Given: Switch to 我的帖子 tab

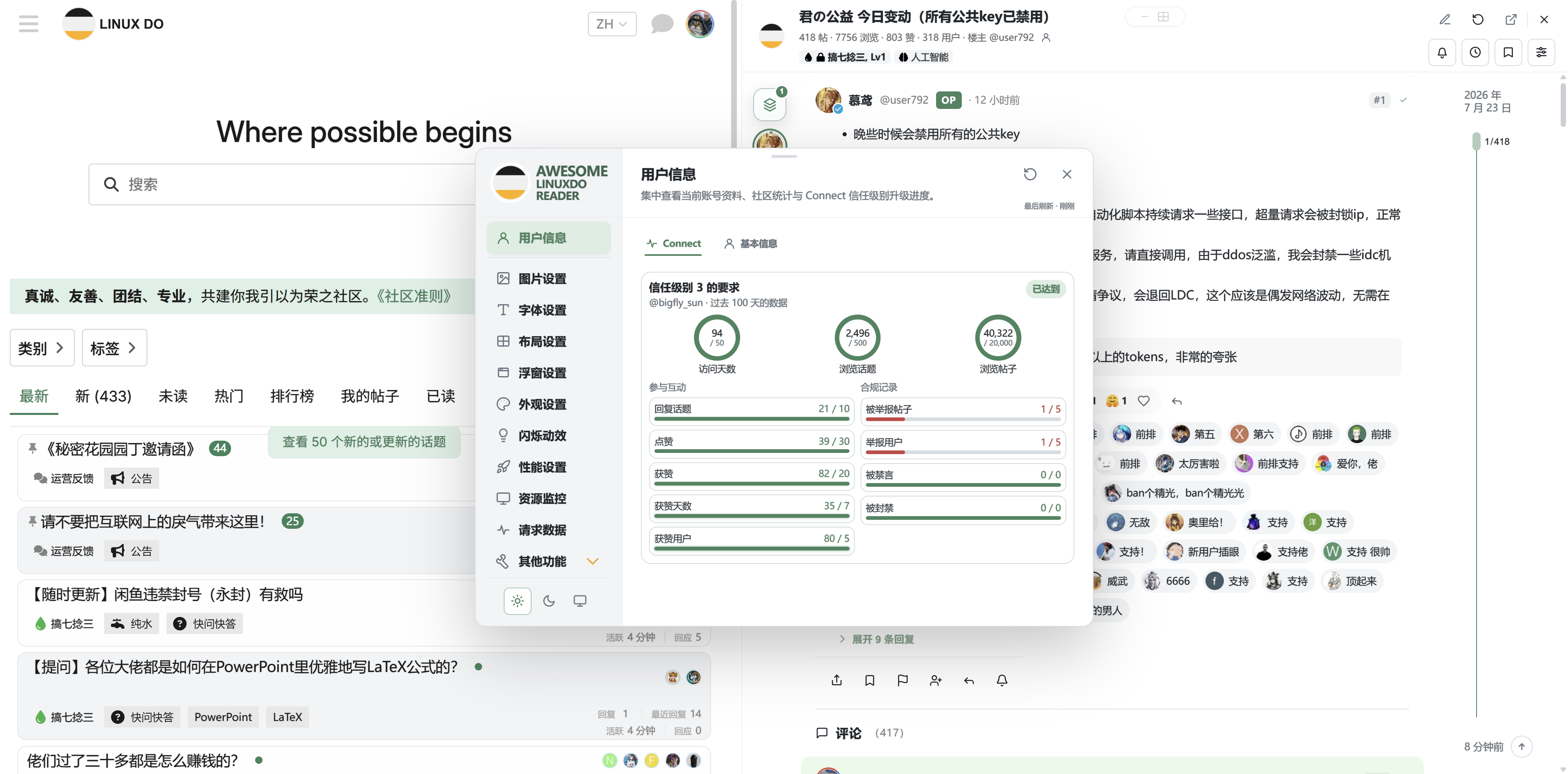Looking at the screenshot, I should point(370,397).
